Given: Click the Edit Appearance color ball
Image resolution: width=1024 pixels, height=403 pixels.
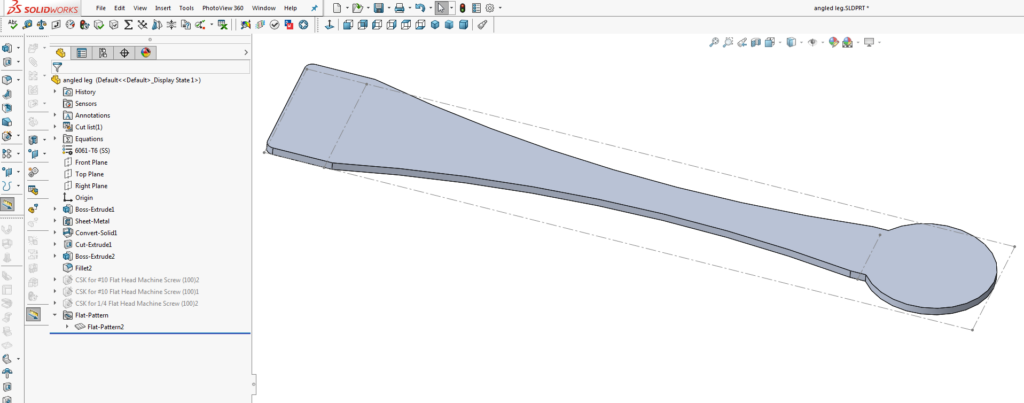Looking at the screenshot, I should [833, 42].
